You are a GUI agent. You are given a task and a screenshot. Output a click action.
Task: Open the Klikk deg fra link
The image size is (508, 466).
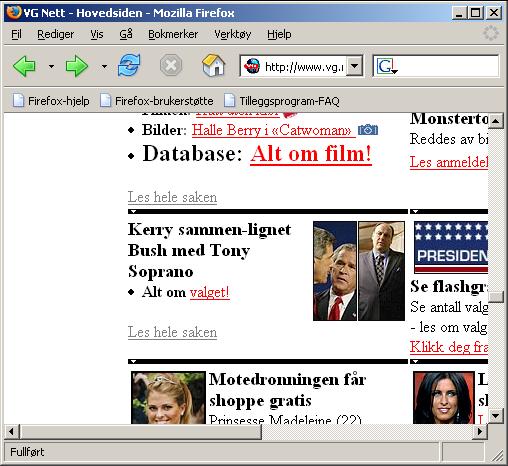[x=449, y=347]
